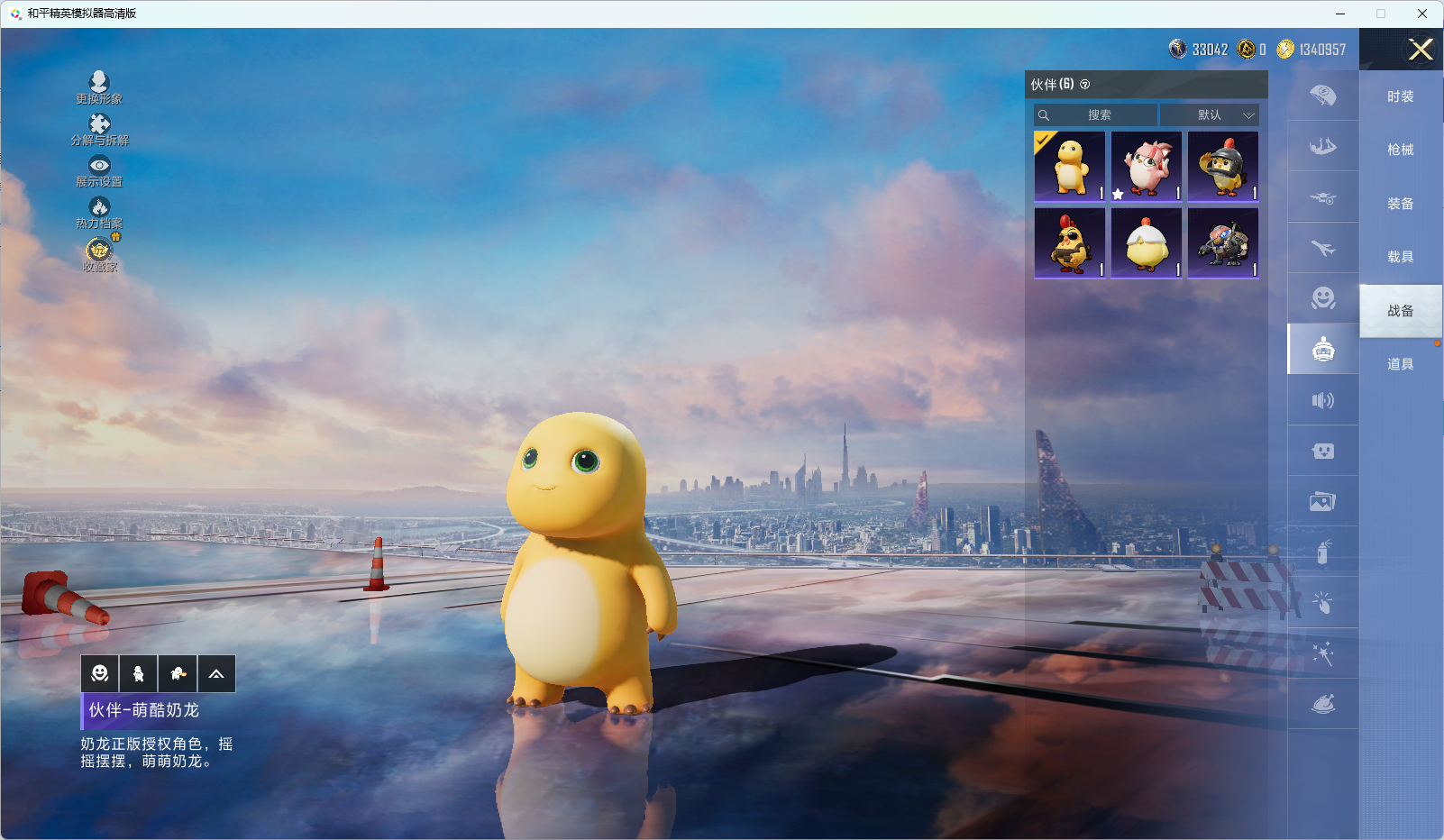The width and height of the screenshot is (1444, 840).
Task: Open the roast chicken category icon
Action: click(x=1322, y=704)
